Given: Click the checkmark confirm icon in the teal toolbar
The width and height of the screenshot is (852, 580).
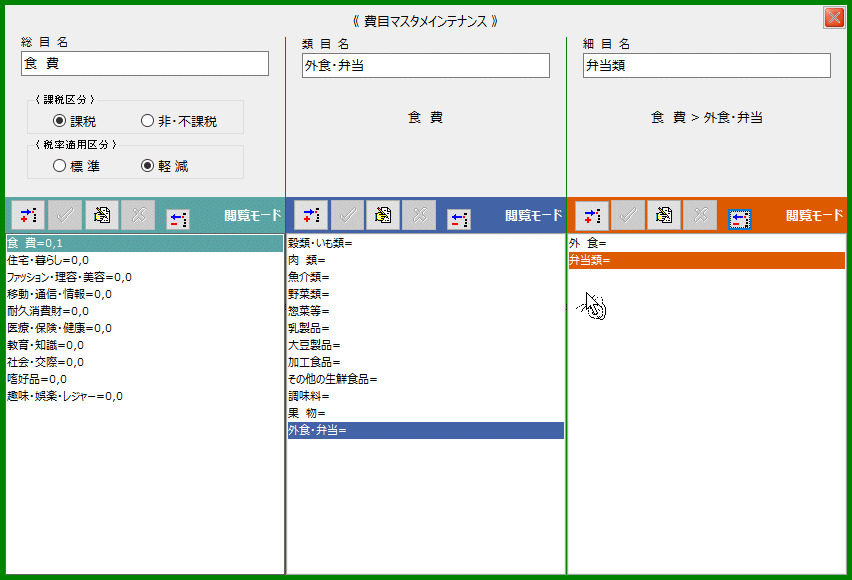Looking at the screenshot, I should pos(65,215).
